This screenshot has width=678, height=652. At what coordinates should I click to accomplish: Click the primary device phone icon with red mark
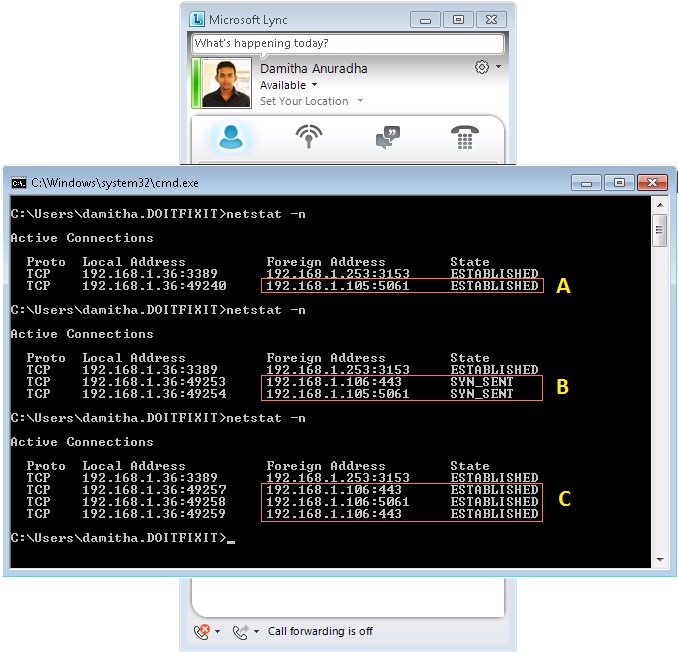(x=201, y=632)
